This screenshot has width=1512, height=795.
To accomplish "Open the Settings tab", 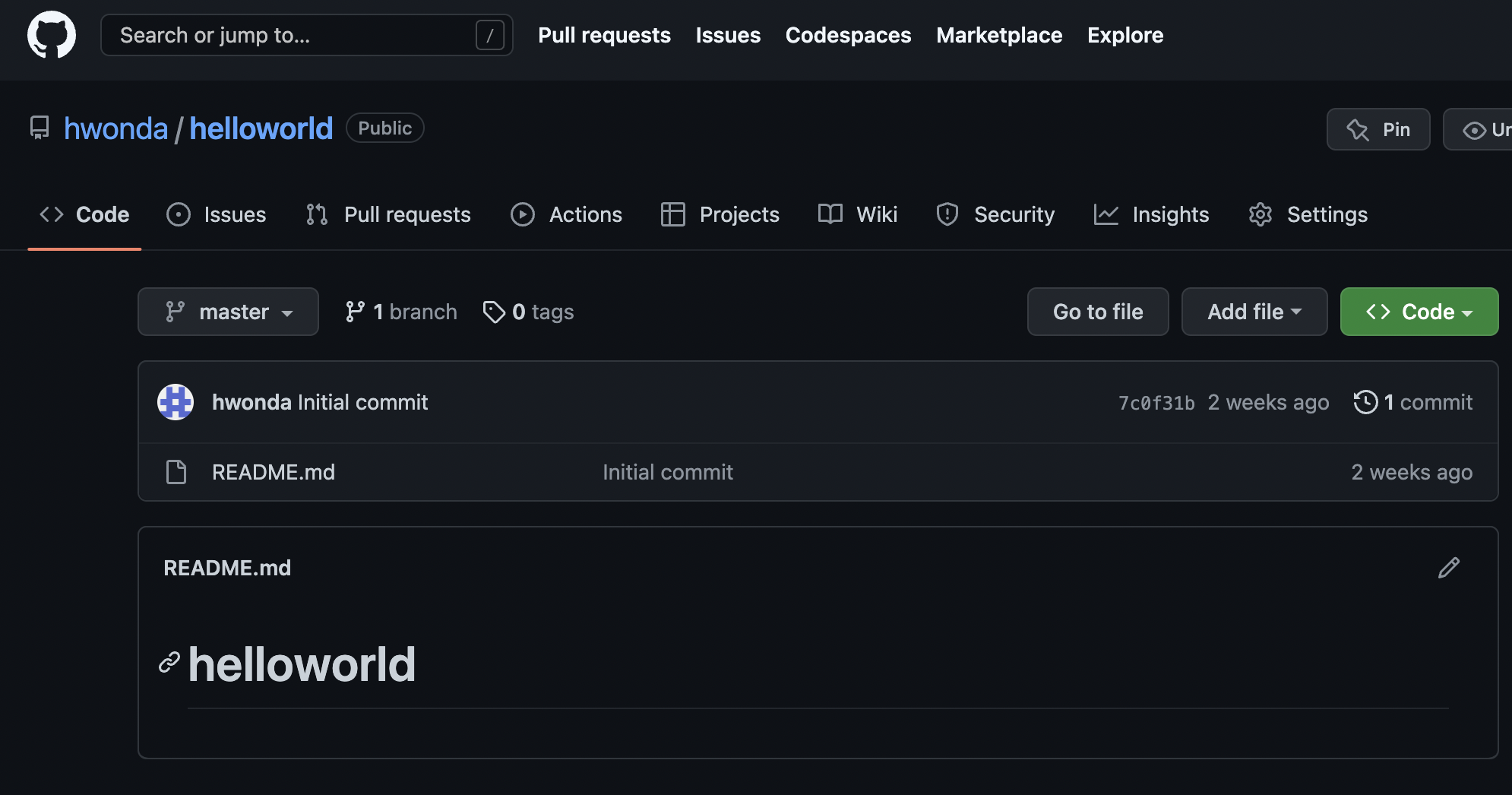I will coord(1308,214).
